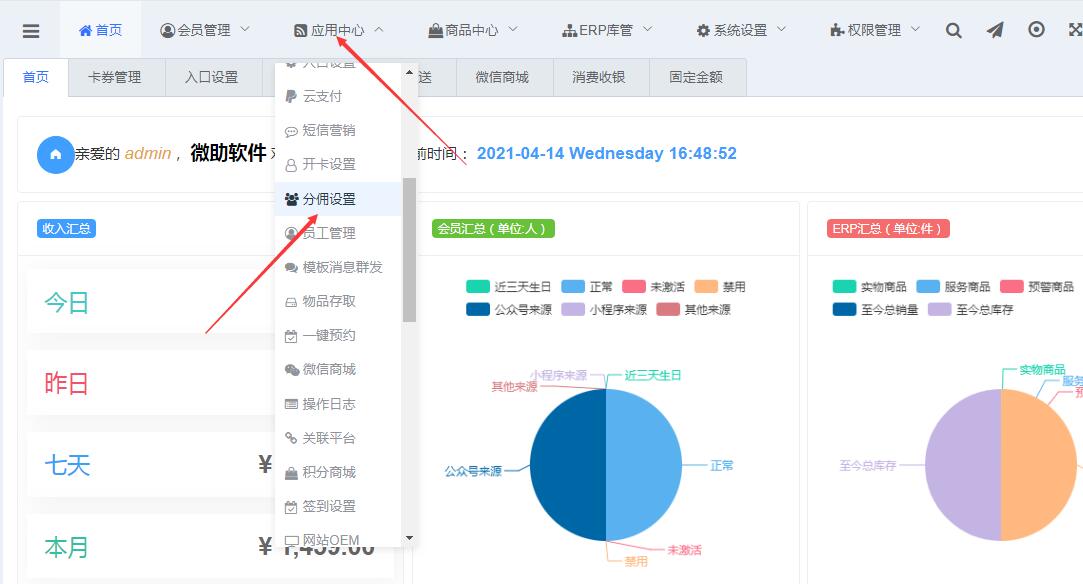Viewport: 1083px width, 584px height.
Task: Click the 云支付 PayPal-style icon
Action: pos(291,97)
